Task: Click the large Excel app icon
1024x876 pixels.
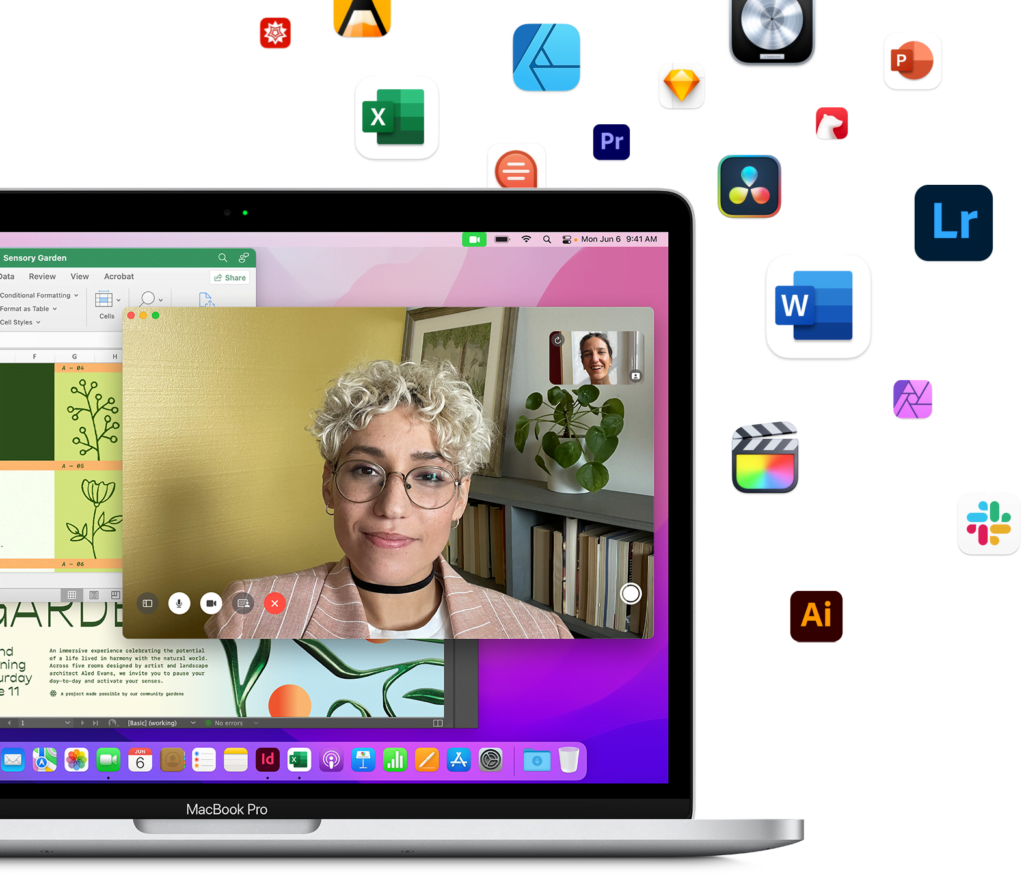Action: point(396,118)
